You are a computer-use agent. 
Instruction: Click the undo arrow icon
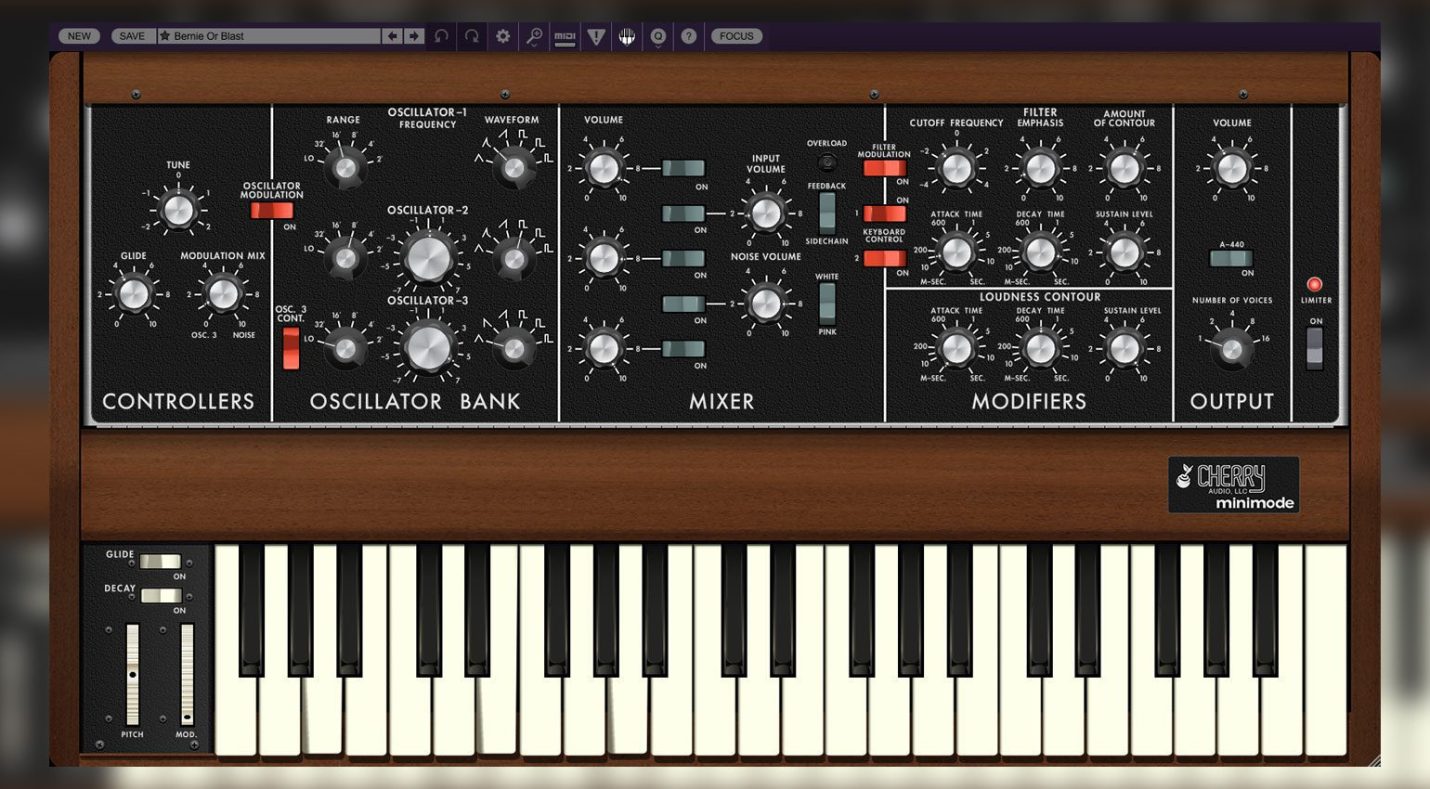pyautogui.click(x=440, y=36)
